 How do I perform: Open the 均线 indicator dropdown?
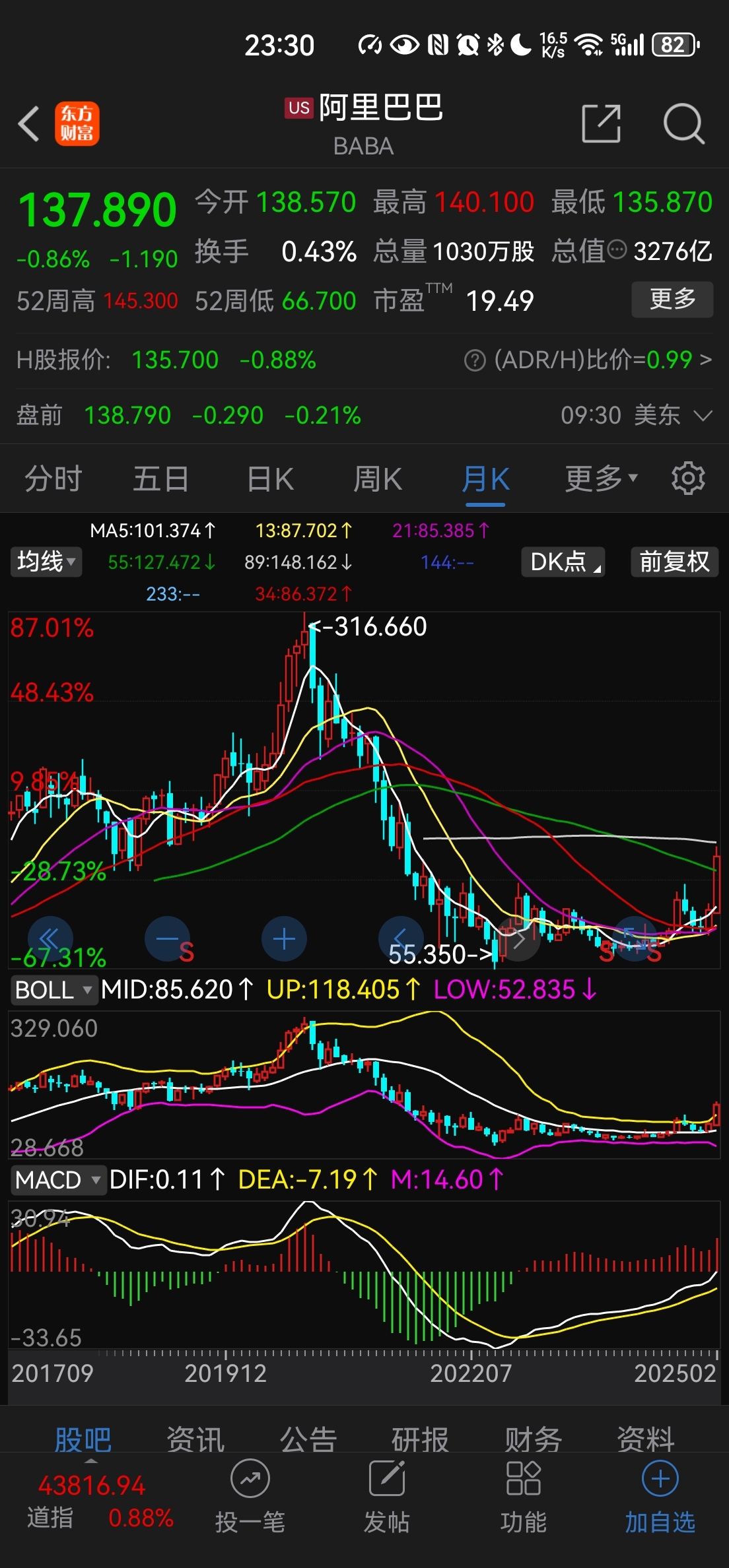tap(46, 562)
